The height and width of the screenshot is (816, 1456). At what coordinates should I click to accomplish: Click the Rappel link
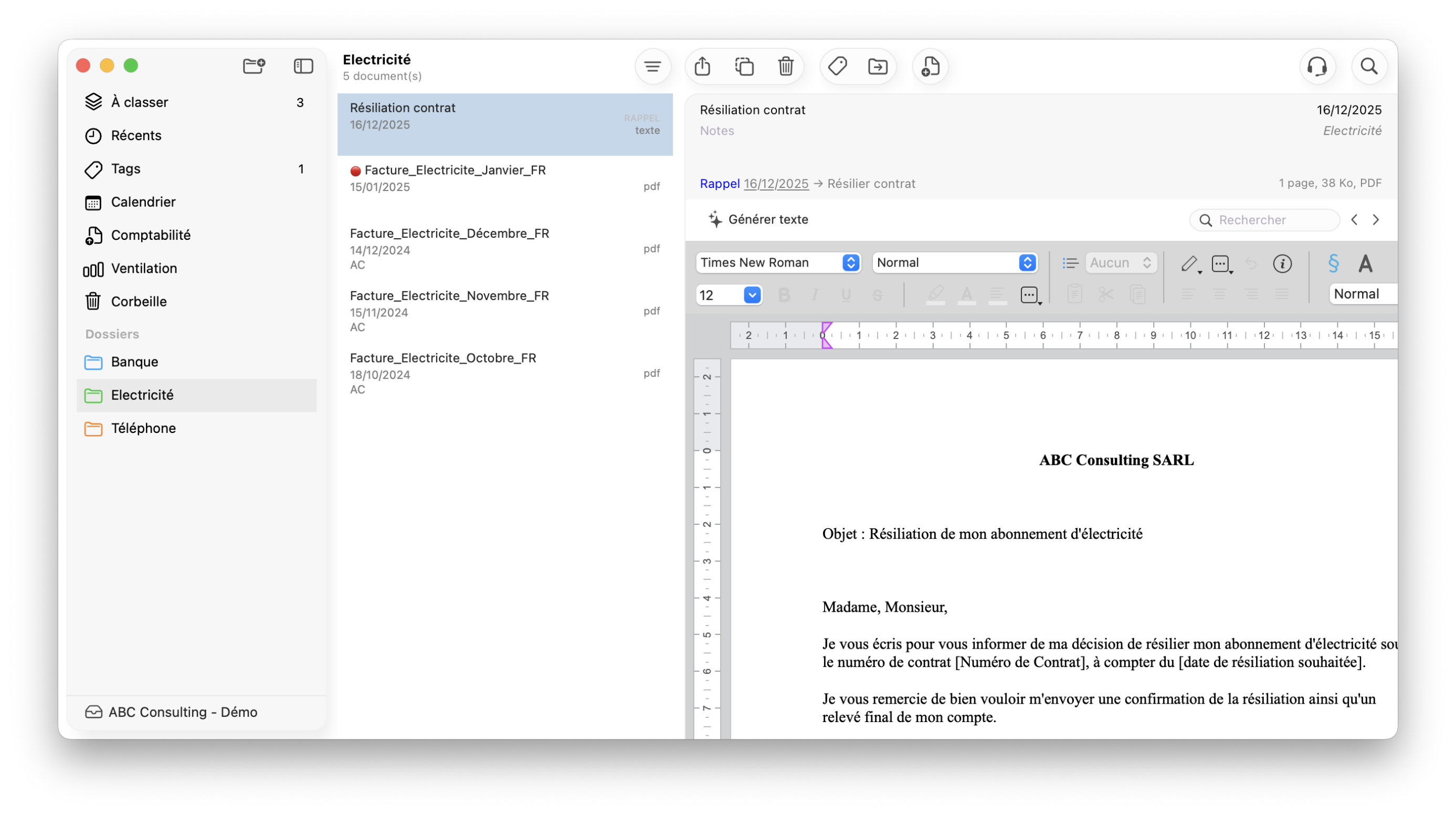719,184
